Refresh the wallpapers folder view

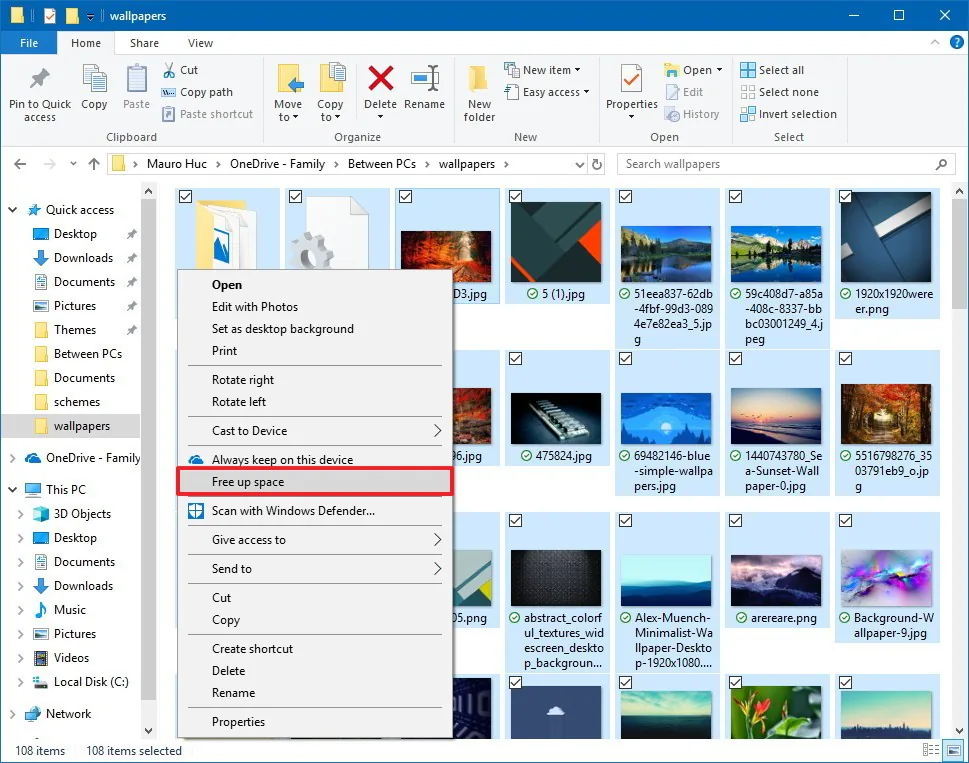pos(597,164)
